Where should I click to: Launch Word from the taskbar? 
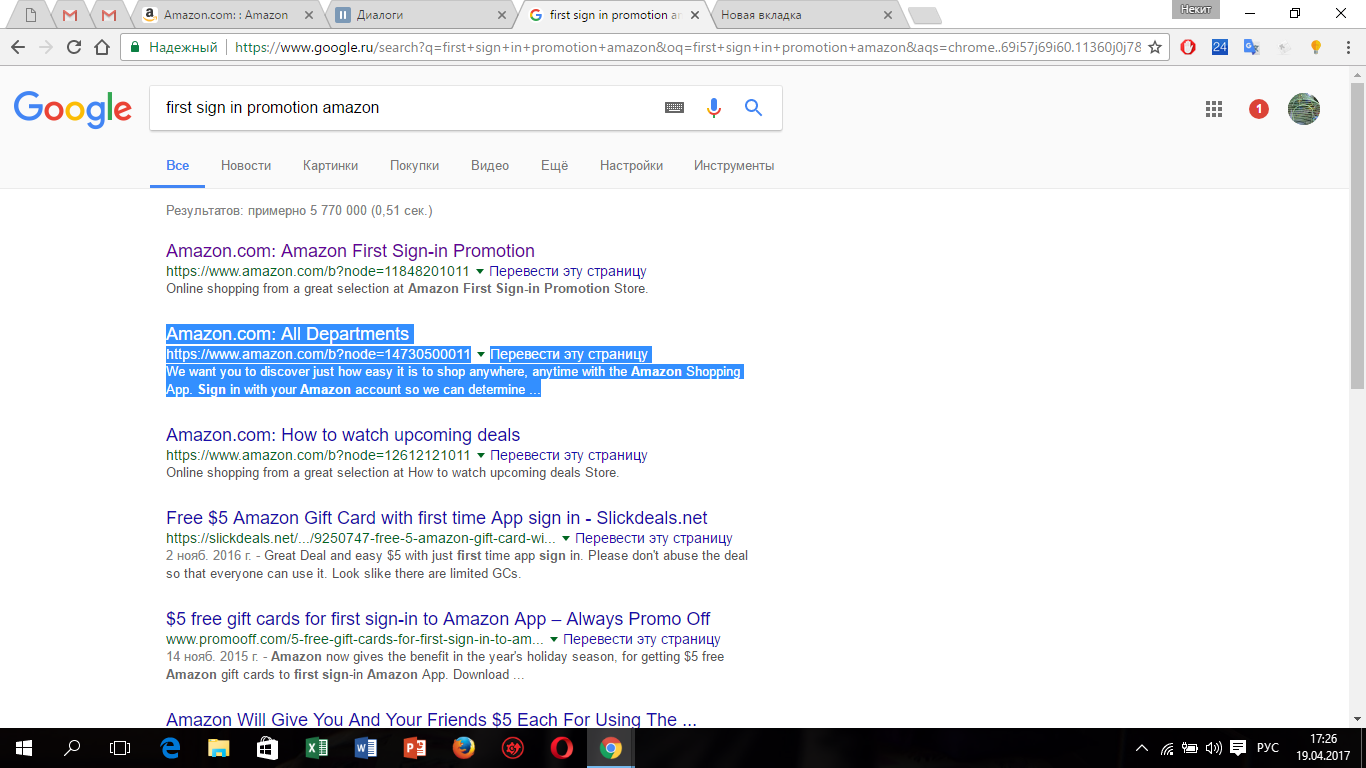[366, 748]
